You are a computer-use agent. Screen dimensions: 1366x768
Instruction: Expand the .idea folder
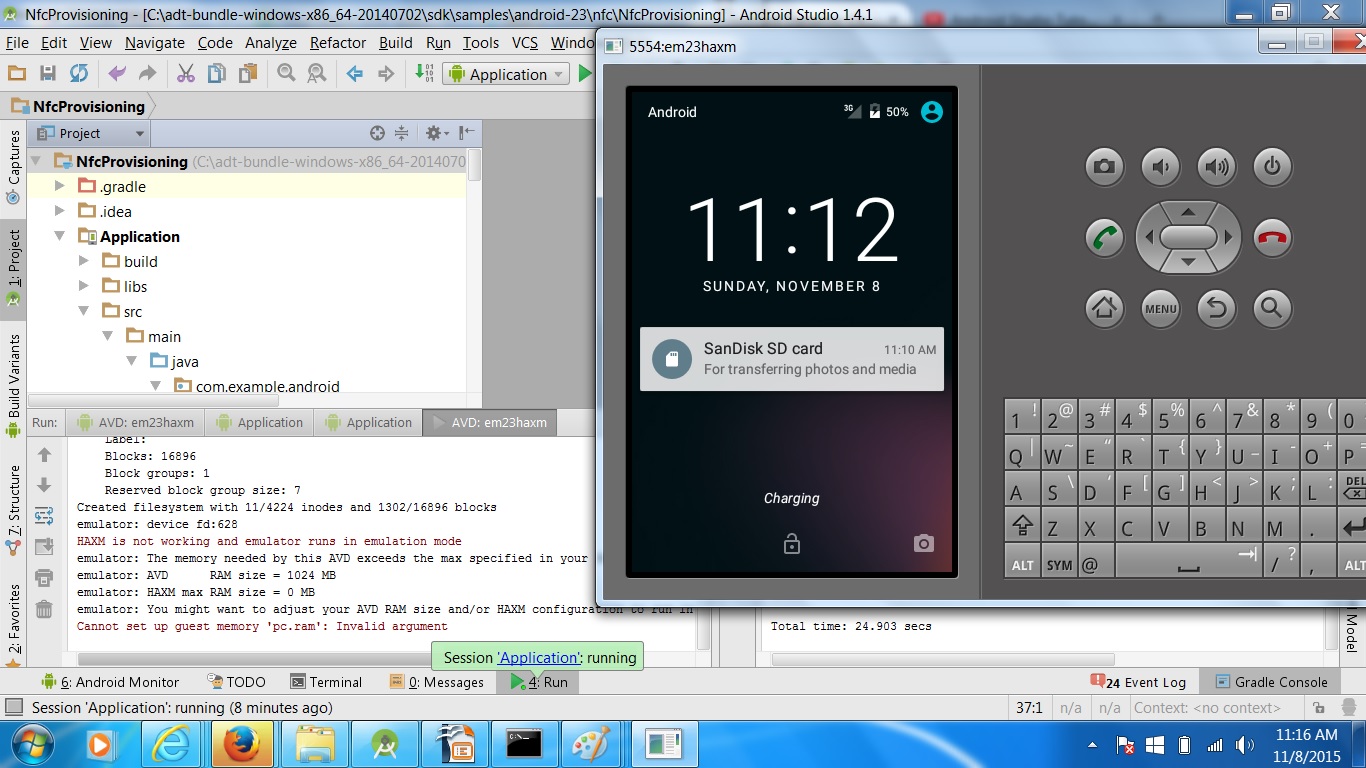click(60, 211)
